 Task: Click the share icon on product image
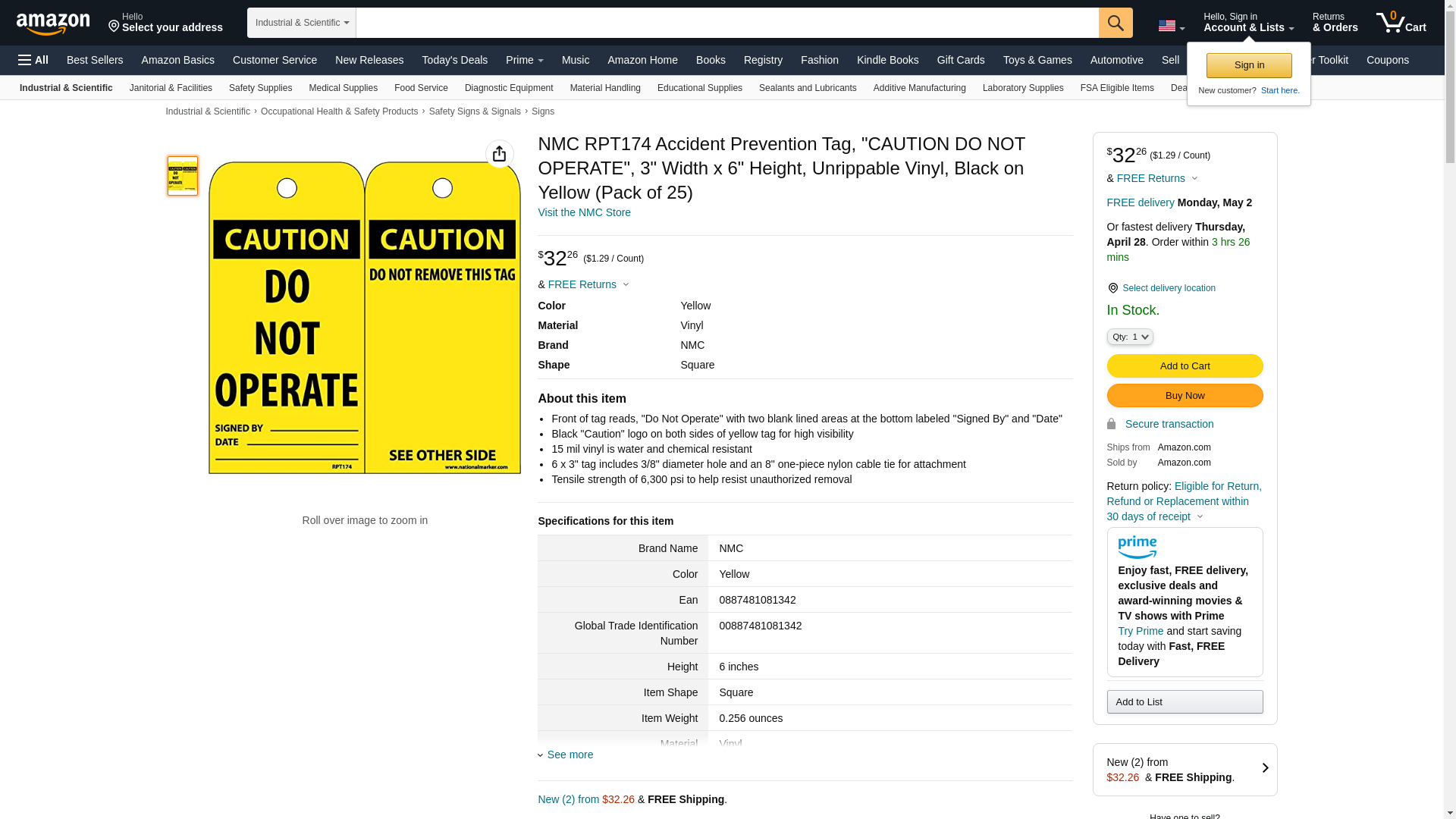point(499,154)
